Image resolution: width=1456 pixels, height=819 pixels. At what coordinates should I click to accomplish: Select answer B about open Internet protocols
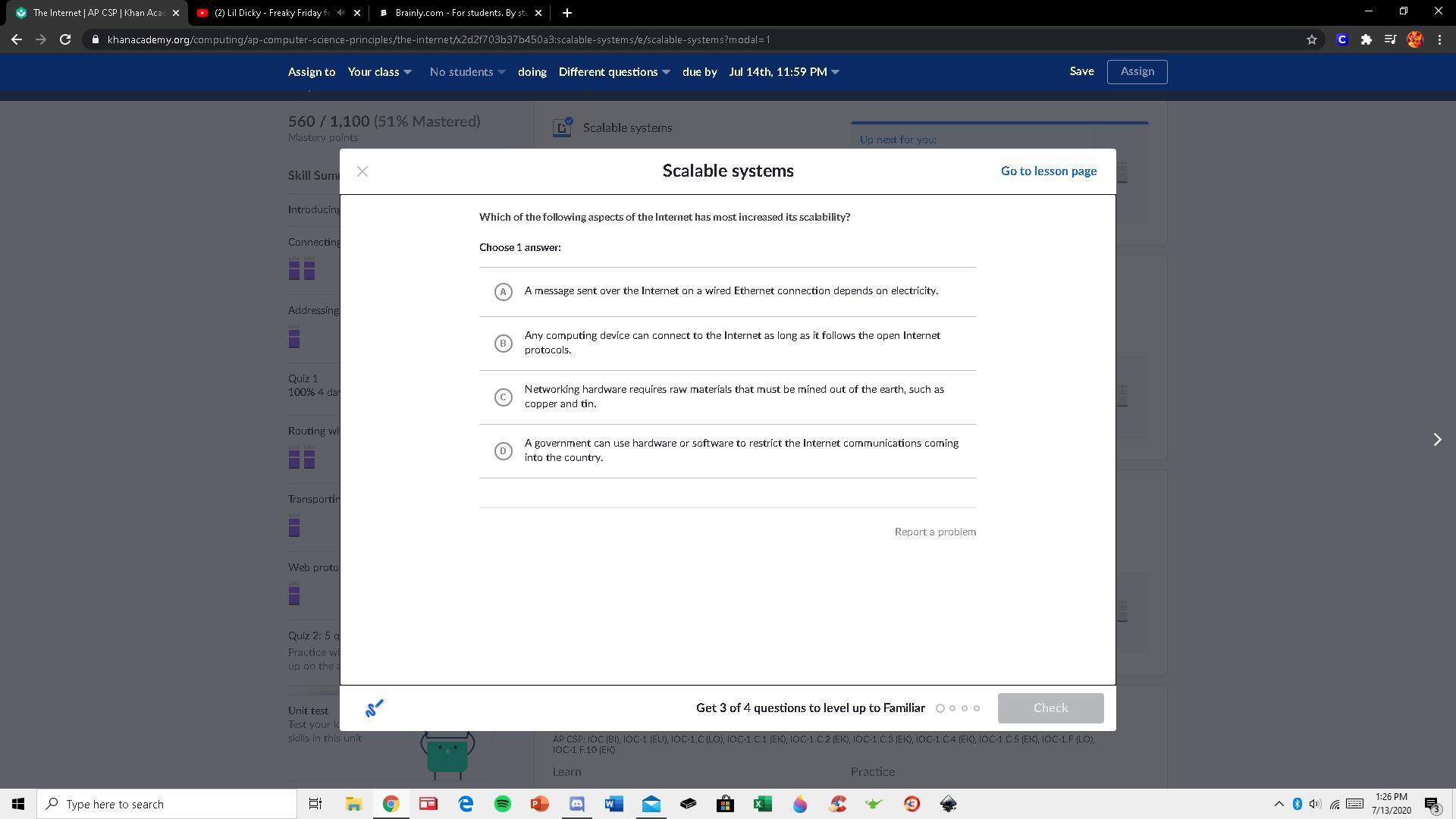[x=503, y=344]
